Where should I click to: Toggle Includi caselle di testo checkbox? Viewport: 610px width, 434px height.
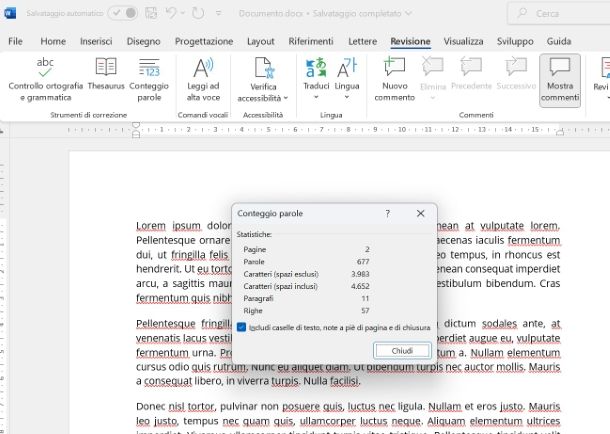pos(241,327)
